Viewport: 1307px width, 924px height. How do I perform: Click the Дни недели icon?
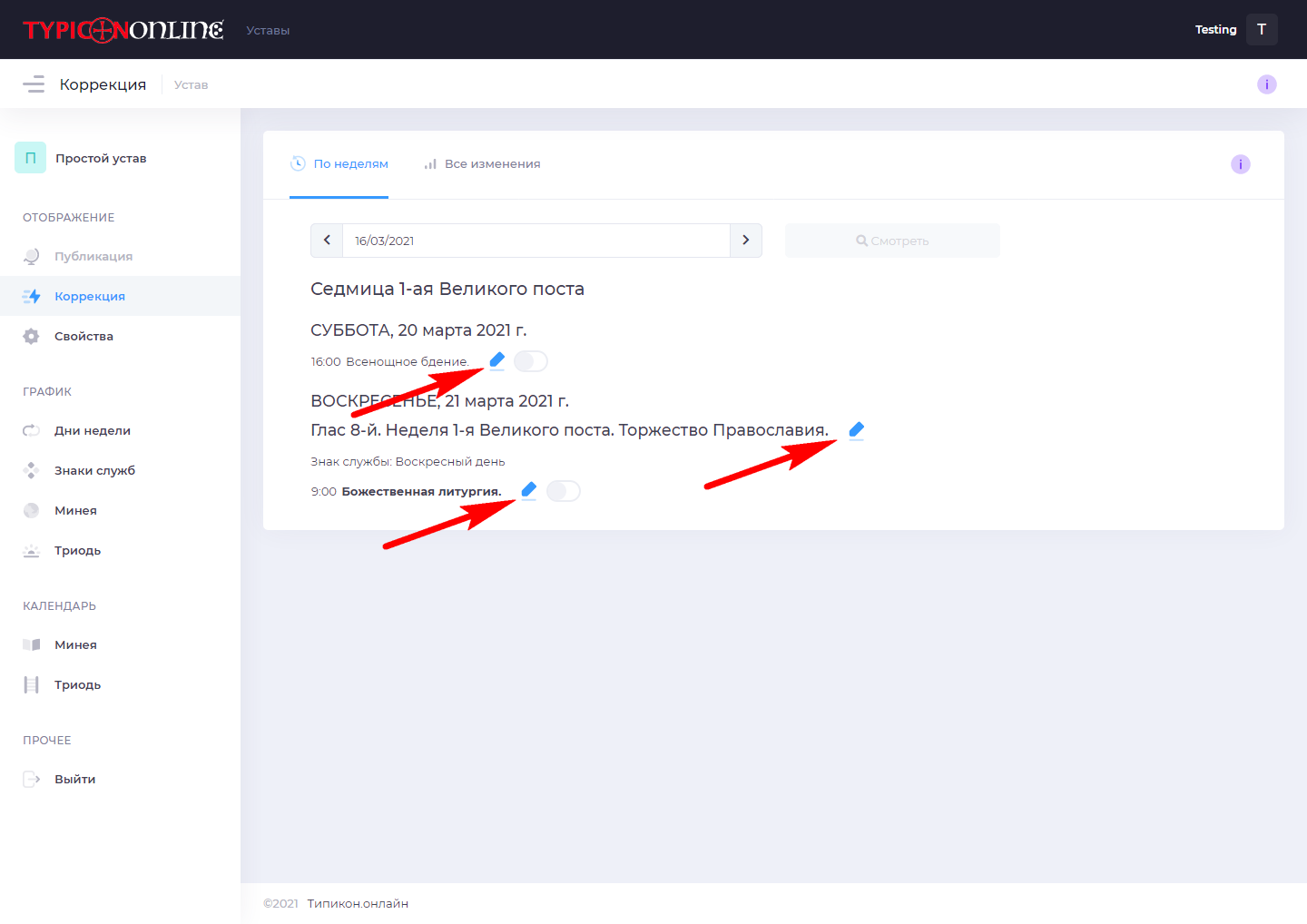tap(32, 430)
